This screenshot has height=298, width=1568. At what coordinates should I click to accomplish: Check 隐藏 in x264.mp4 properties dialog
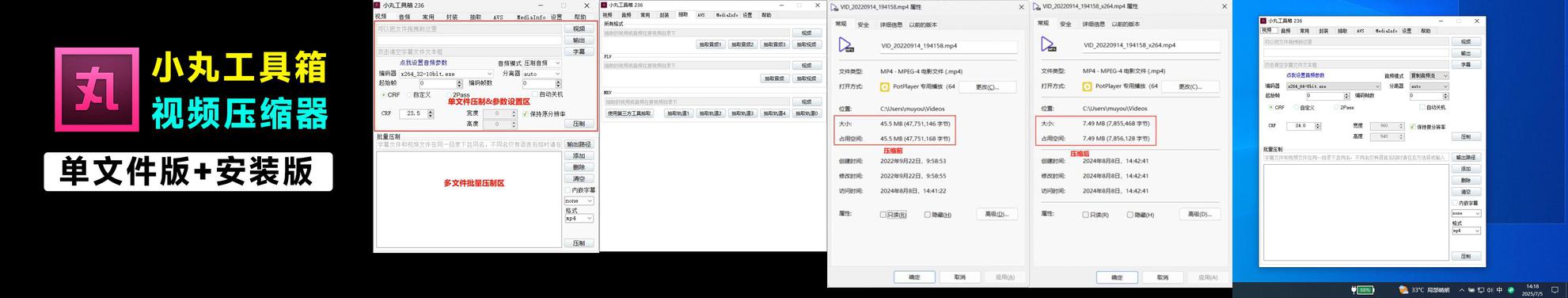point(1130,214)
